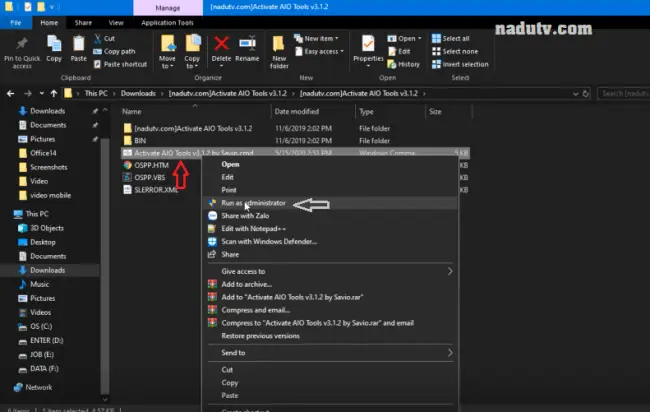
Task: Choose Open in context menu
Action: (x=330, y=165)
